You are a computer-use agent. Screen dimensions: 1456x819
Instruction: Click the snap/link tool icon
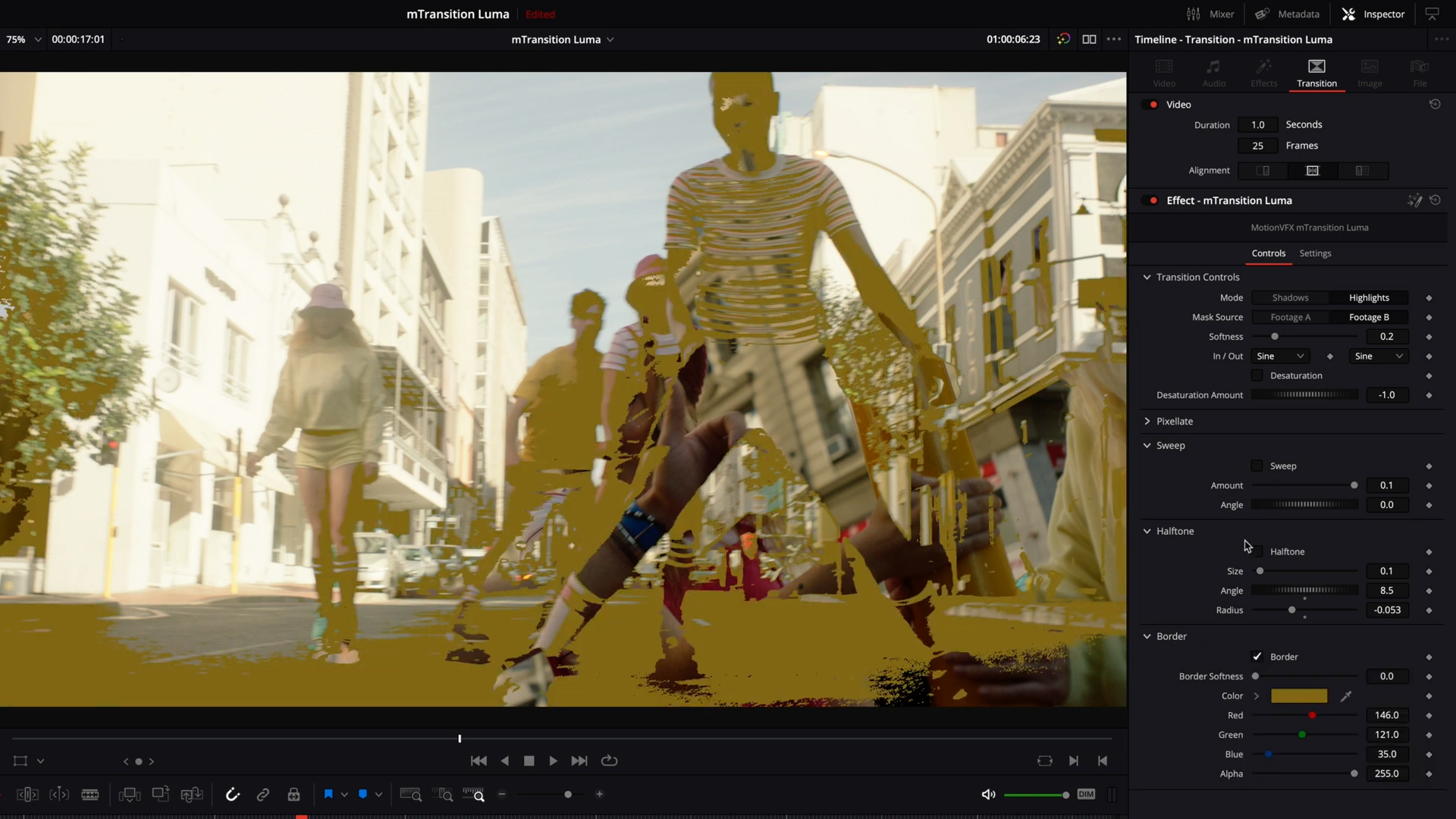click(262, 795)
